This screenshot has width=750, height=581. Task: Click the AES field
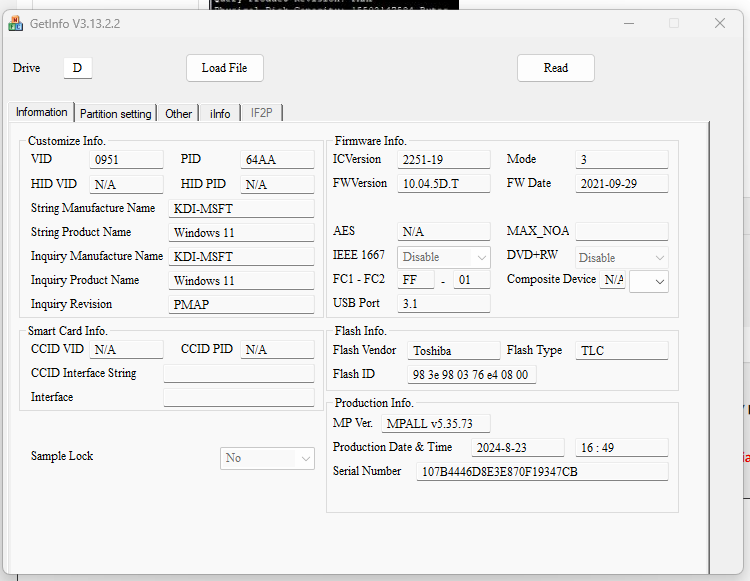click(x=444, y=231)
